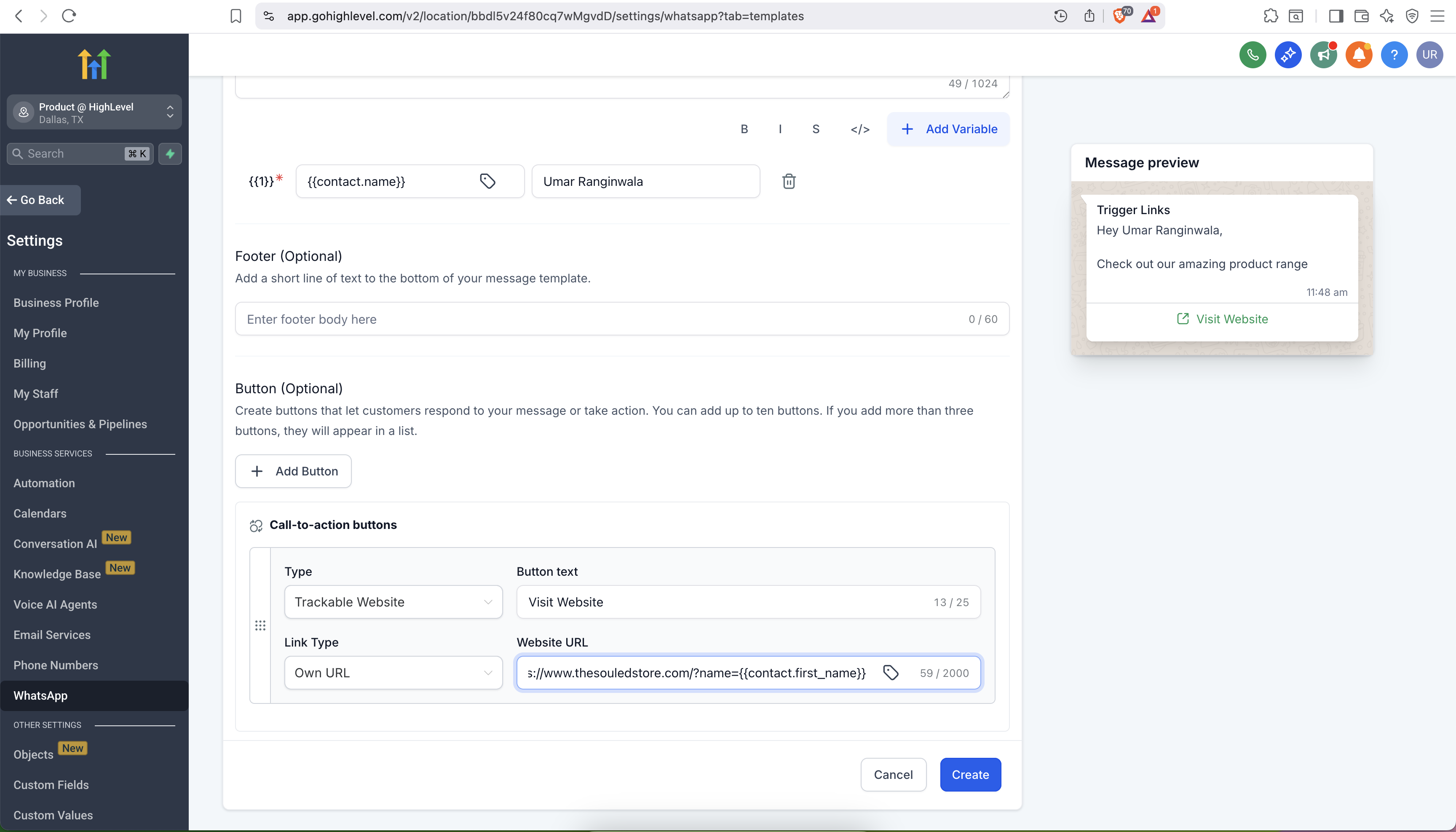Toggle code formatting in message body
Image resolution: width=1456 pixels, height=832 pixels.
coord(860,129)
